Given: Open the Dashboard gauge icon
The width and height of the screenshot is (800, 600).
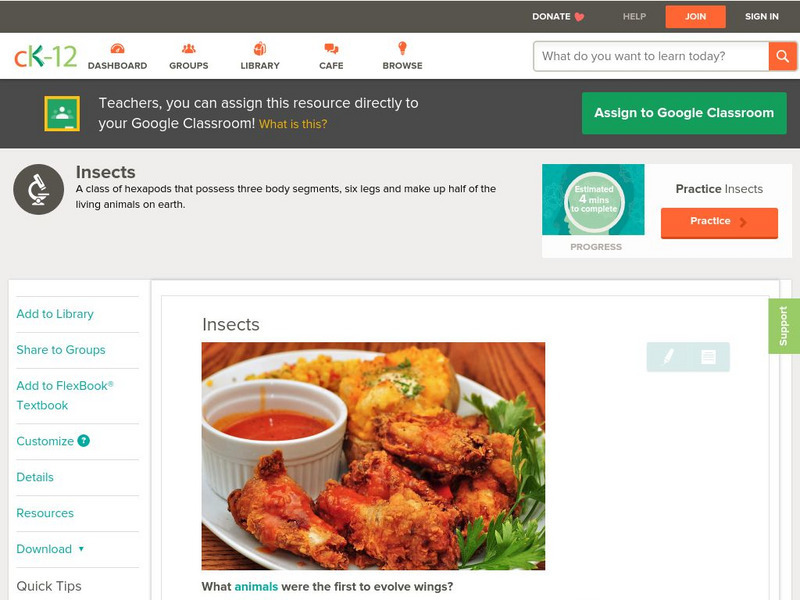Looking at the screenshot, I should click(x=117, y=48).
